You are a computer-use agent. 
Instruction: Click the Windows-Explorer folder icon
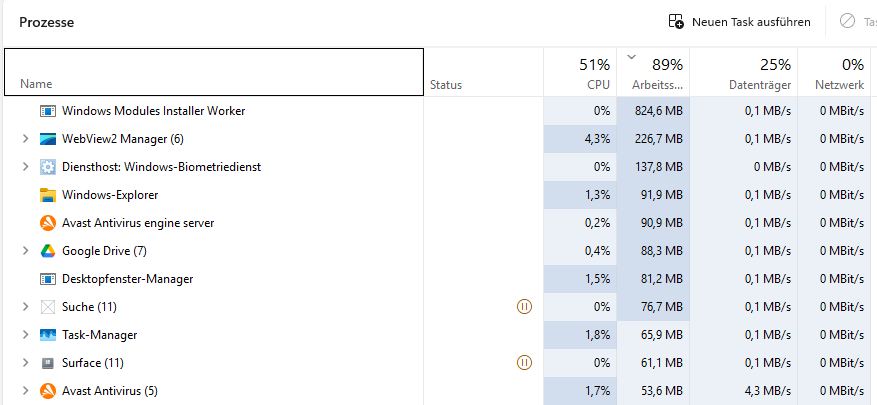[x=48, y=195]
